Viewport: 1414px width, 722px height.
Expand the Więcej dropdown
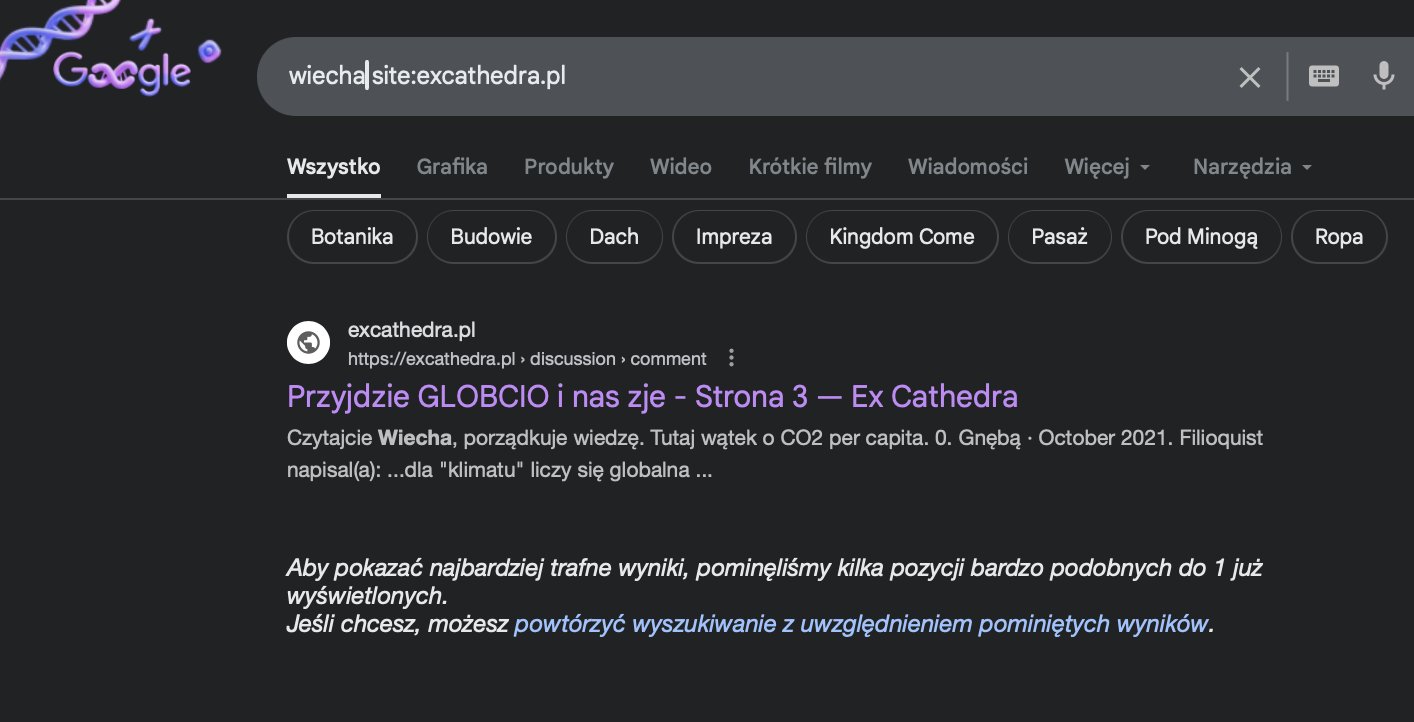(1108, 167)
